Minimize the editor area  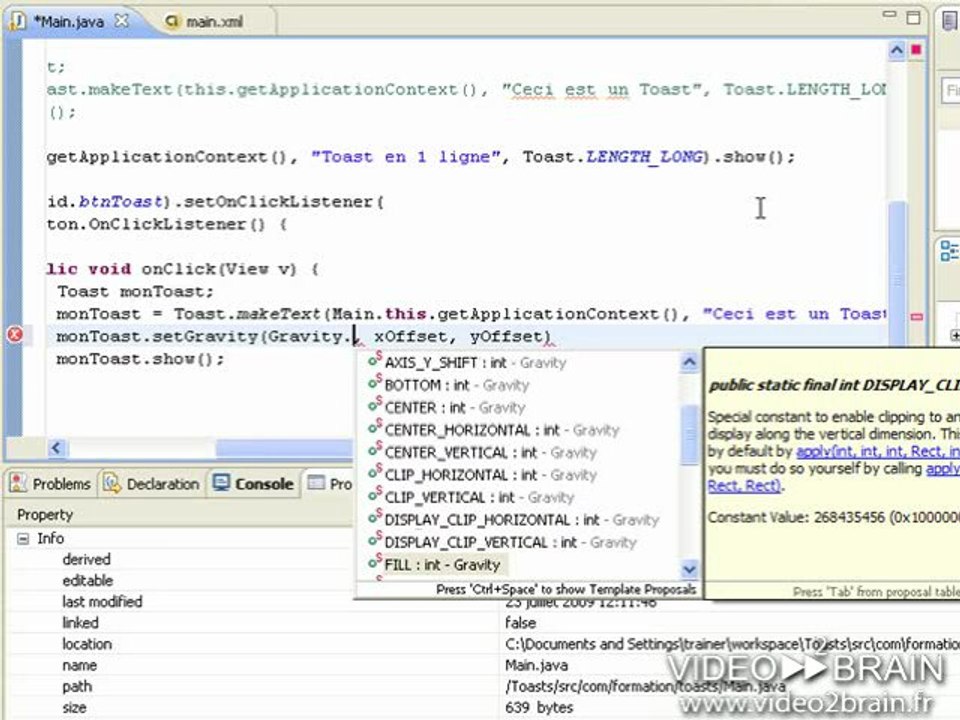click(890, 15)
